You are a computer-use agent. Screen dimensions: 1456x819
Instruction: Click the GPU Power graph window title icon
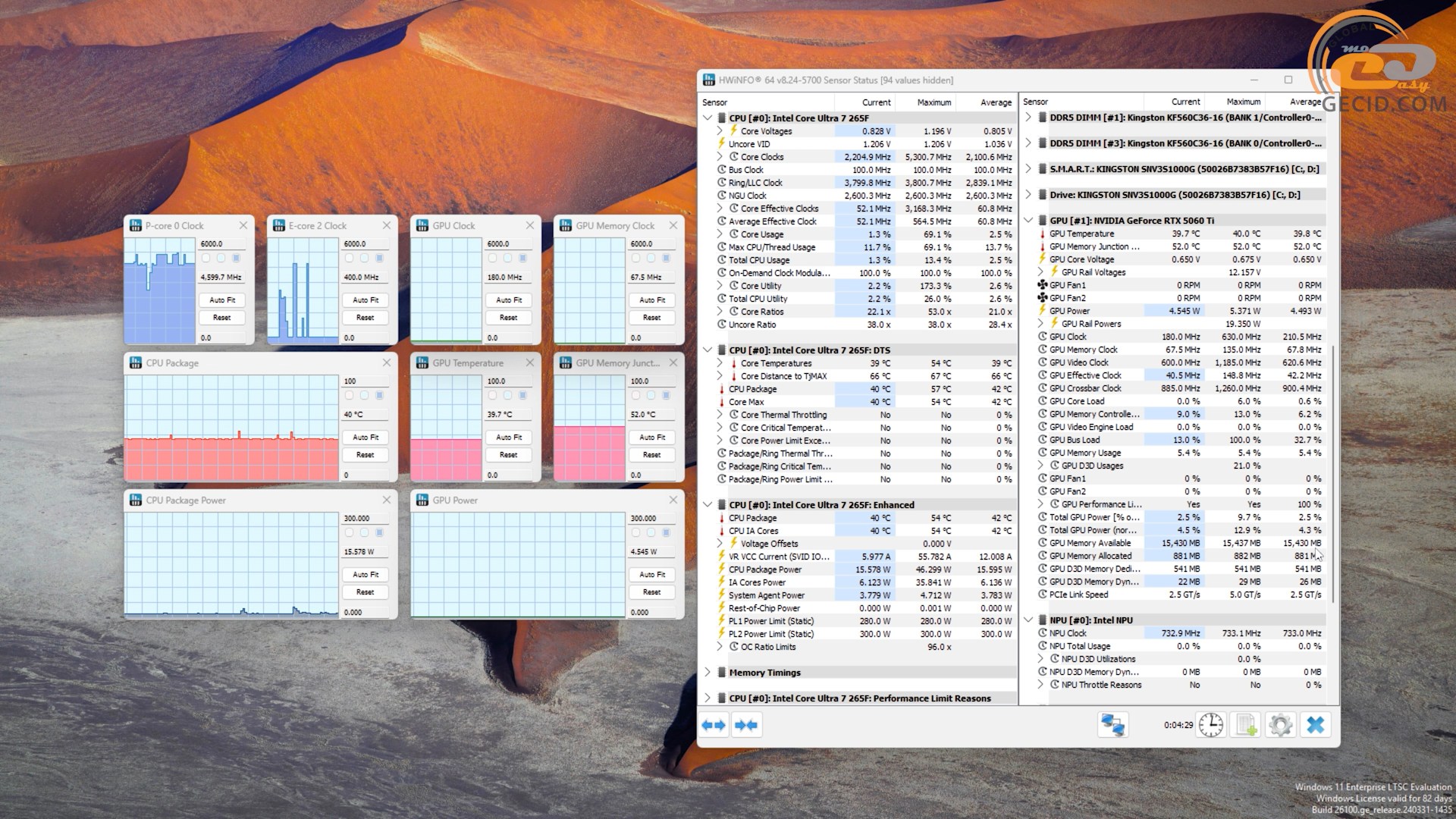(x=422, y=500)
